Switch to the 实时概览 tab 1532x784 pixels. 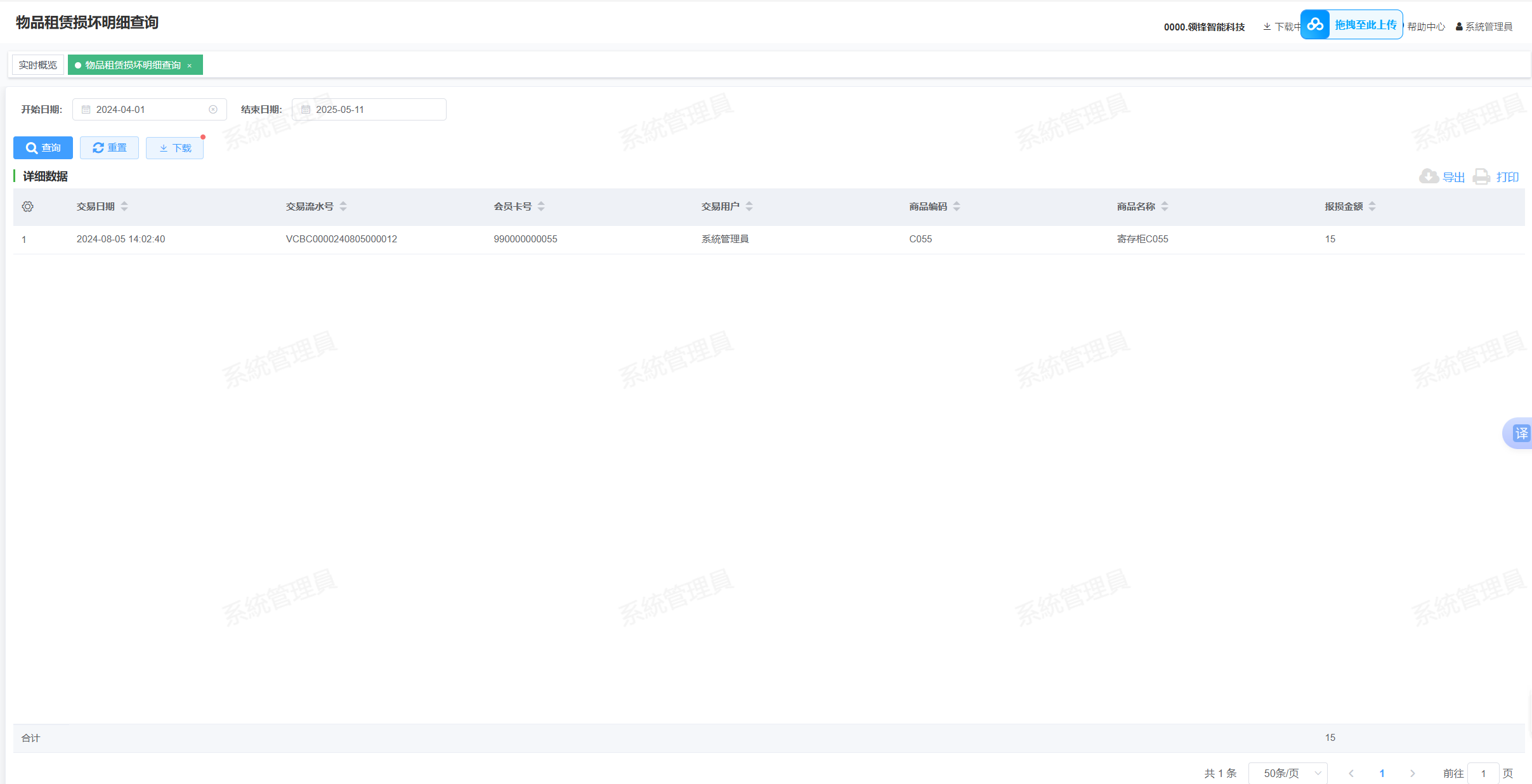click(37, 65)
